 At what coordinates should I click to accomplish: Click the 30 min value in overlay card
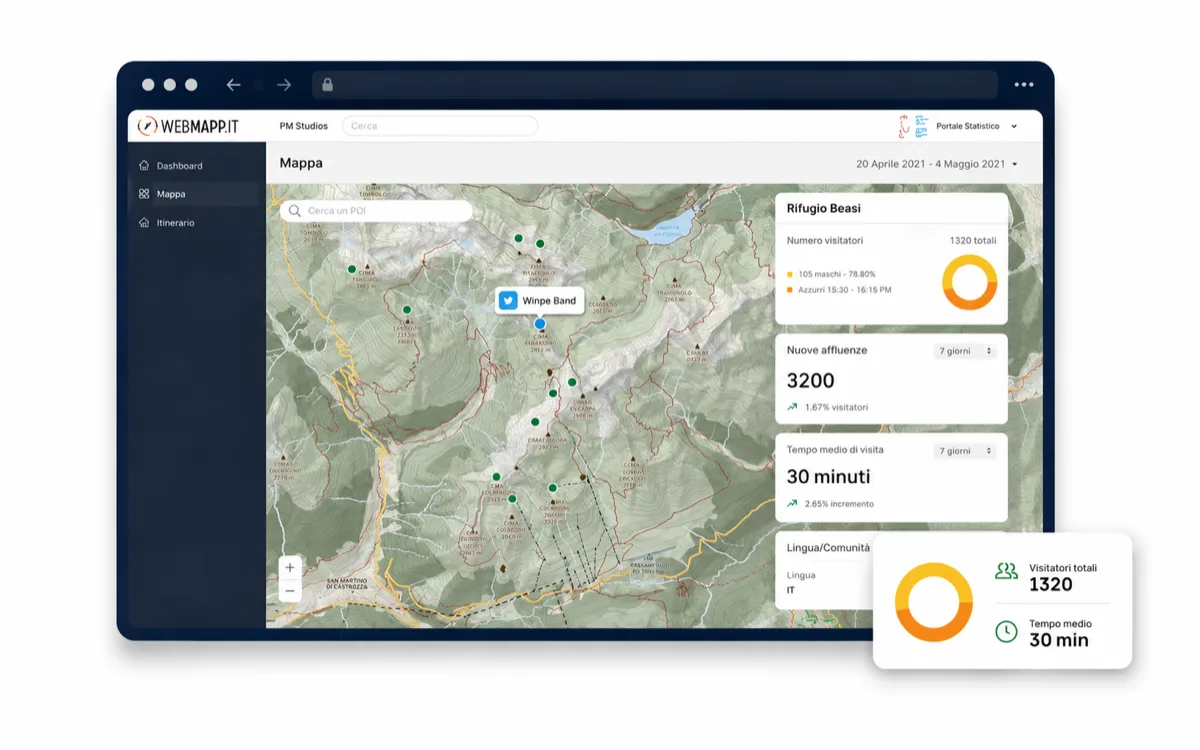pyautogui.click(x=1059, y=641)
